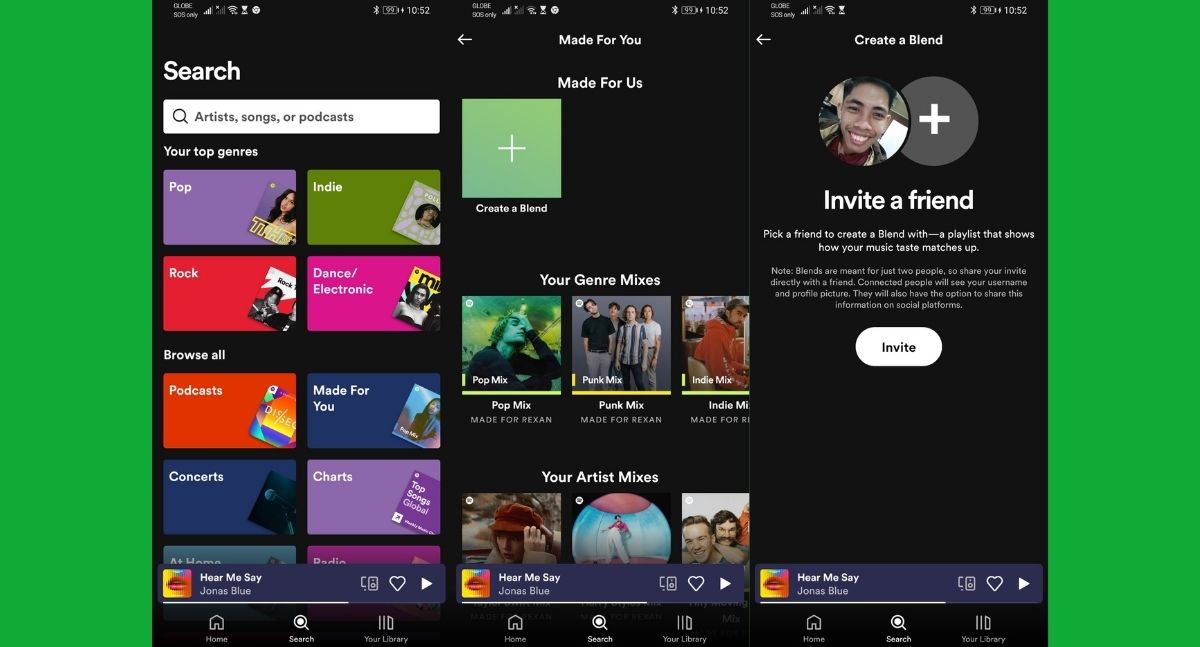Screen dimensions: 1200x647
Task: Play Hear Me Say on Made For You screen
Action: tap(725, 583)
